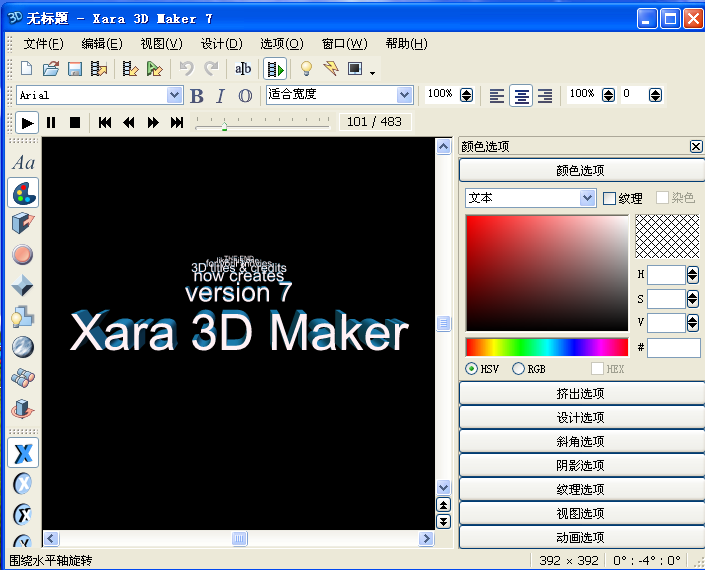Open animation options rotating cube icon
Image resolution: width=705 pixels, height=570 pixels.
pyautogui.click(x=22, y=409)
